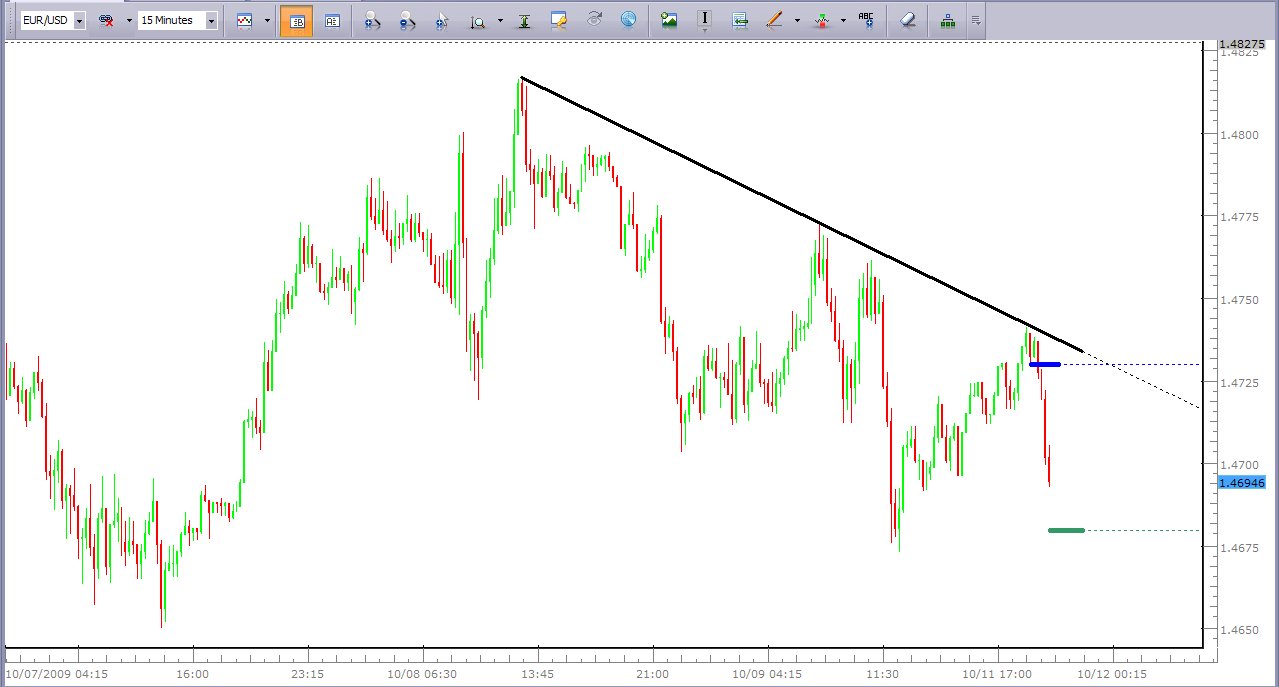Click the chart type icon

click(x=245, y=20)
